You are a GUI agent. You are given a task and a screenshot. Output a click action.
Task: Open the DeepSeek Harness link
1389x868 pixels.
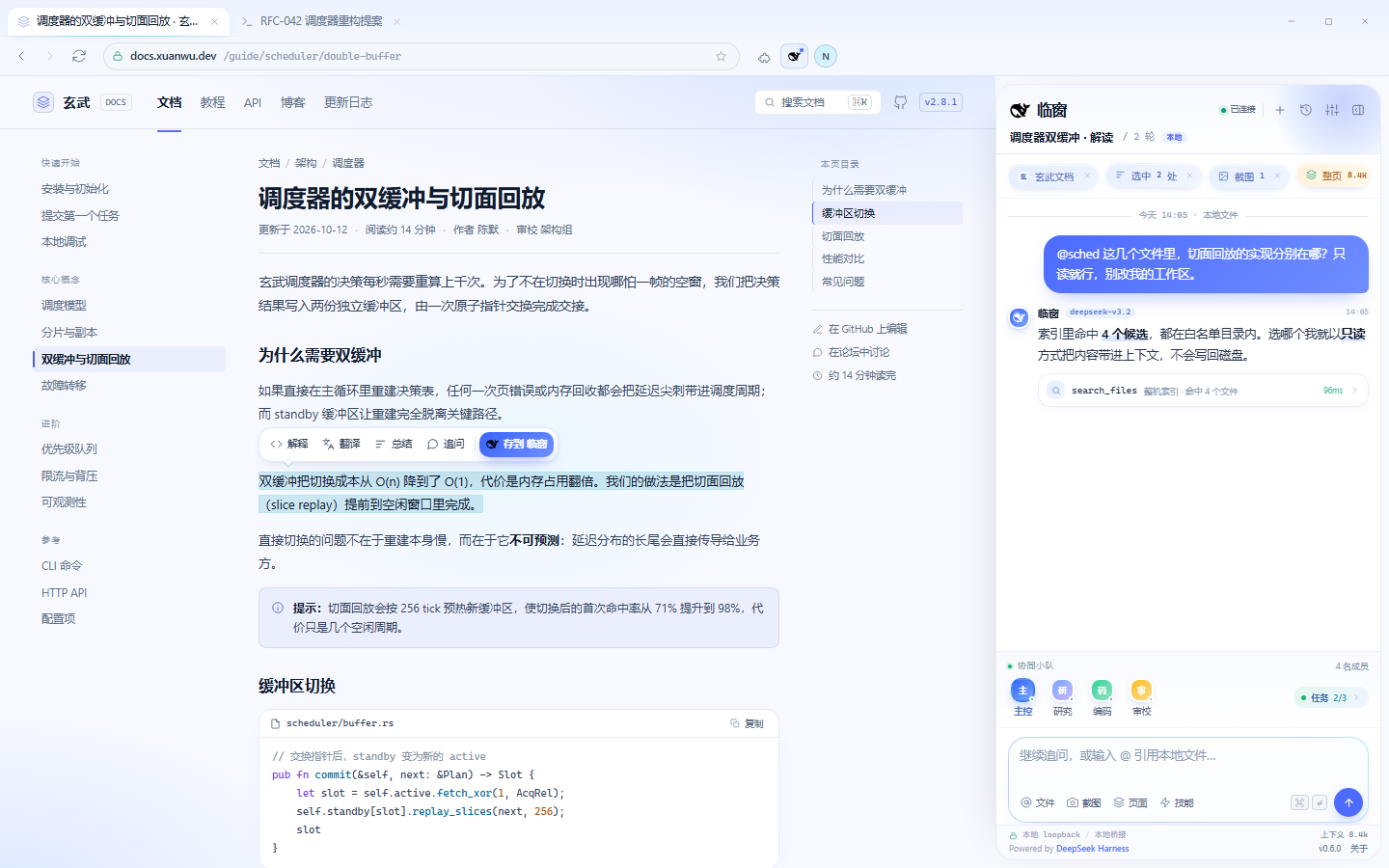tap(1092, 849)
